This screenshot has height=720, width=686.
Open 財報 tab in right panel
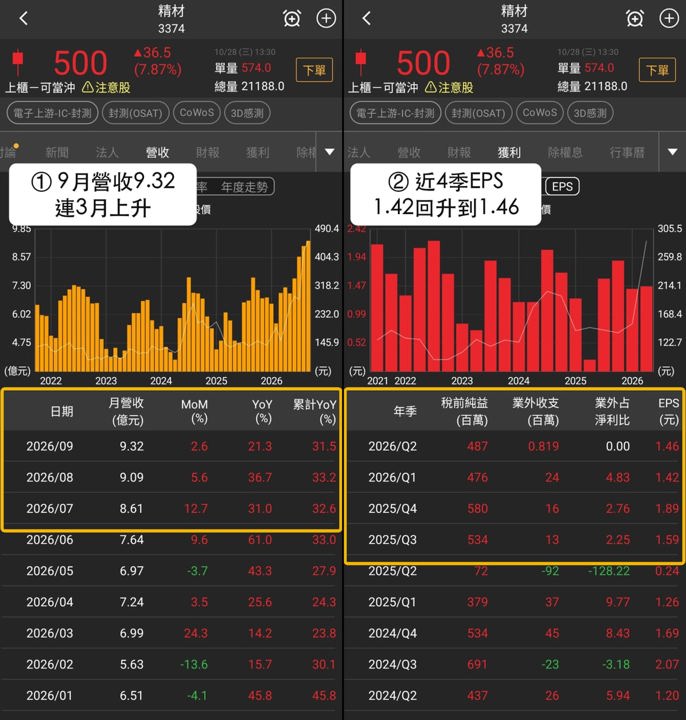459,152
